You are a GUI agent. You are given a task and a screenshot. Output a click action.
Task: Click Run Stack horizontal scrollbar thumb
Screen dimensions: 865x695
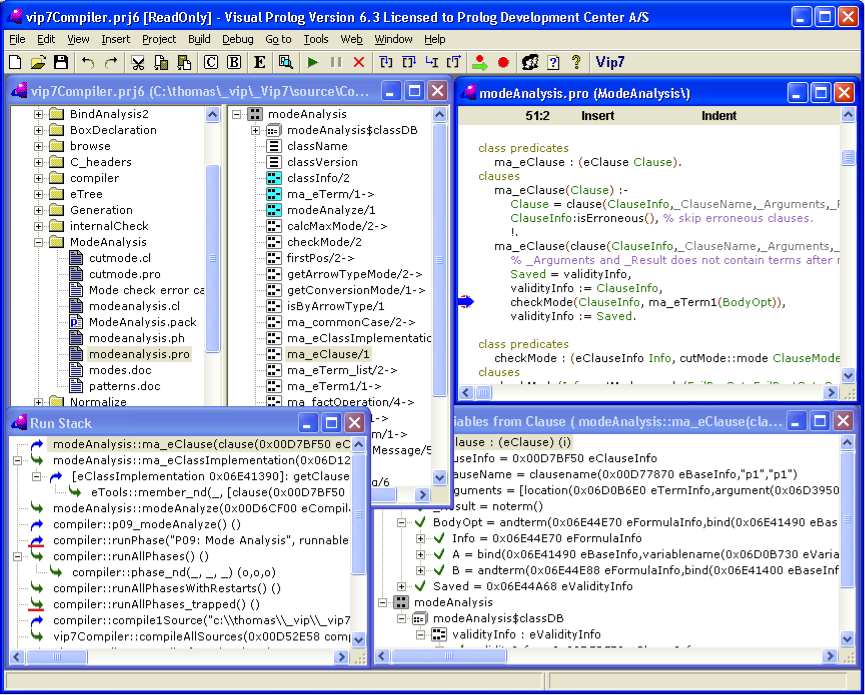click(57, 657)
